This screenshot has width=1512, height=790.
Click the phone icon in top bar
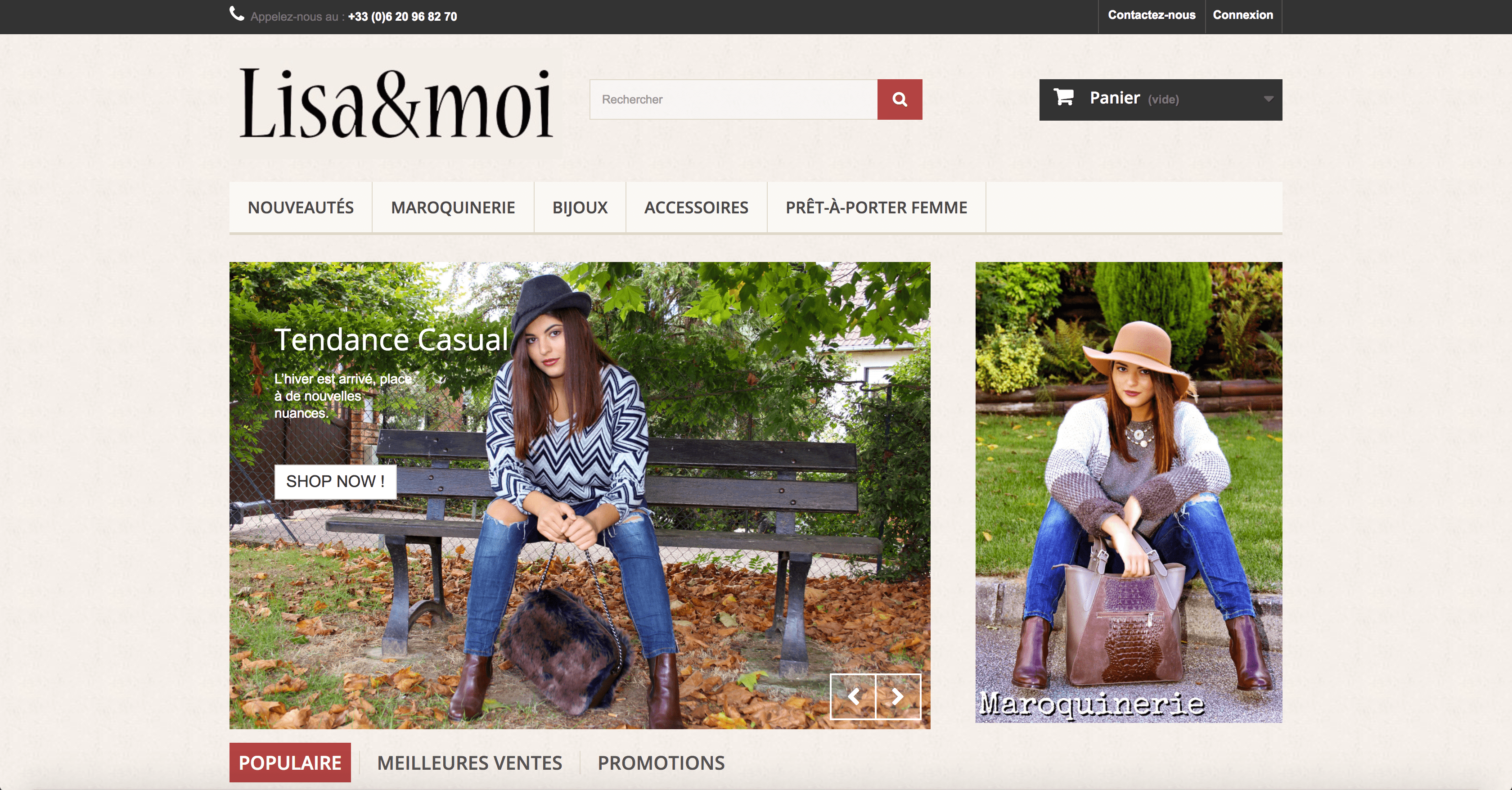pyautogui.click(x=237, y=14)
